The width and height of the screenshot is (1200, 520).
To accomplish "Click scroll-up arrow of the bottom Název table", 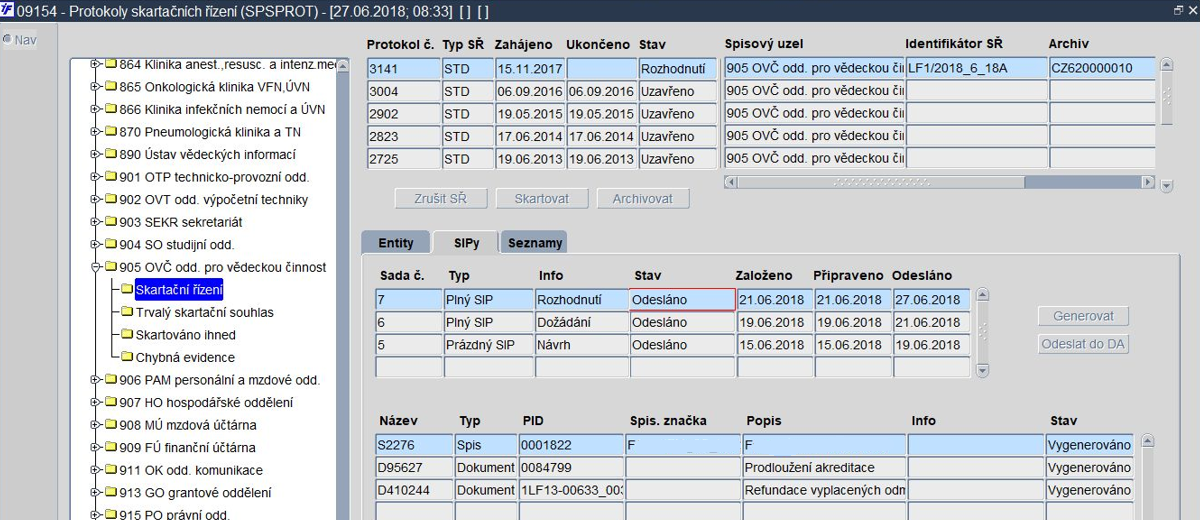I will pos(1147,440).
